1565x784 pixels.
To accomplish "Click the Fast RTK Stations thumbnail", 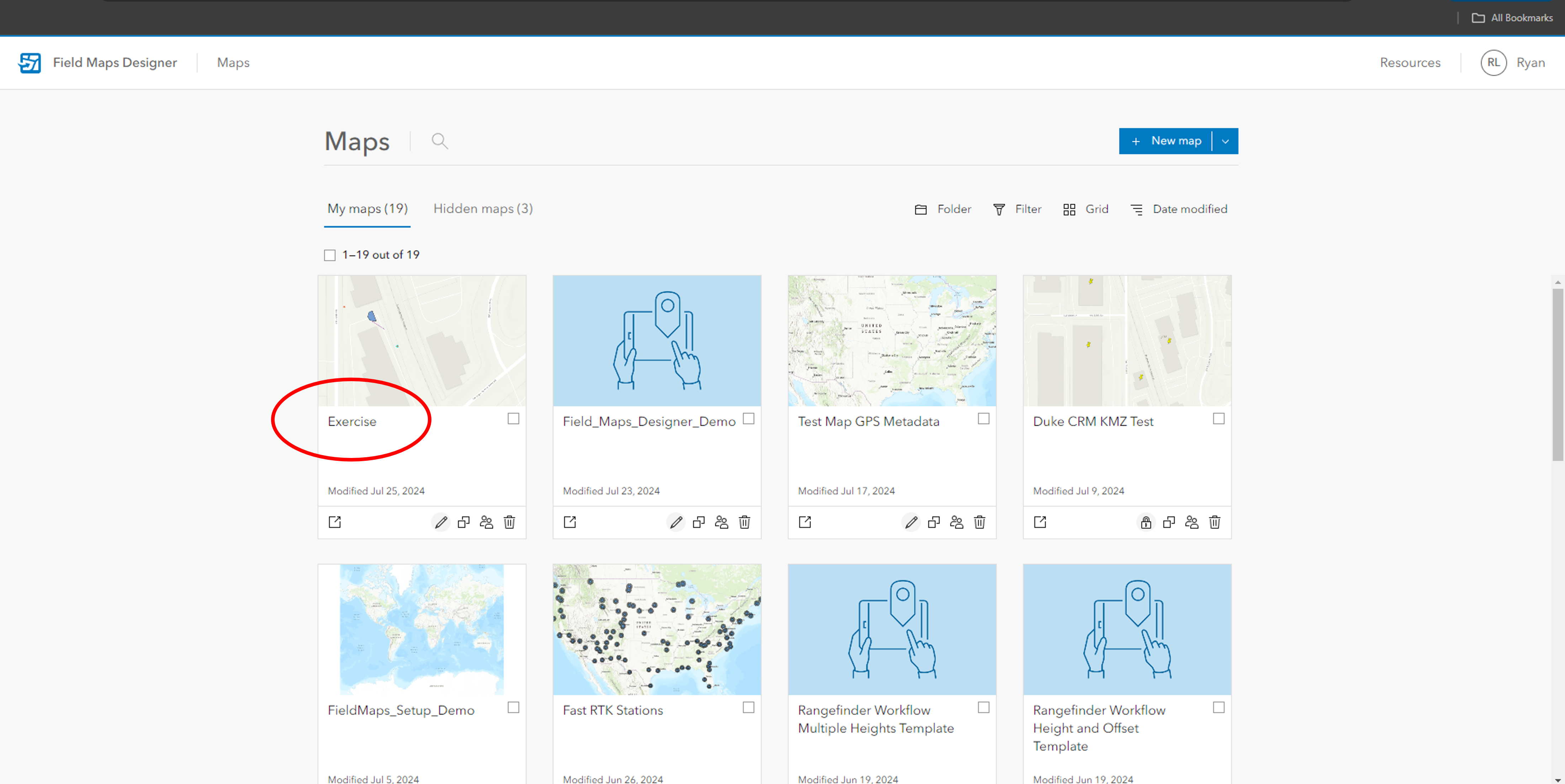I will click(x=657, y=630).
